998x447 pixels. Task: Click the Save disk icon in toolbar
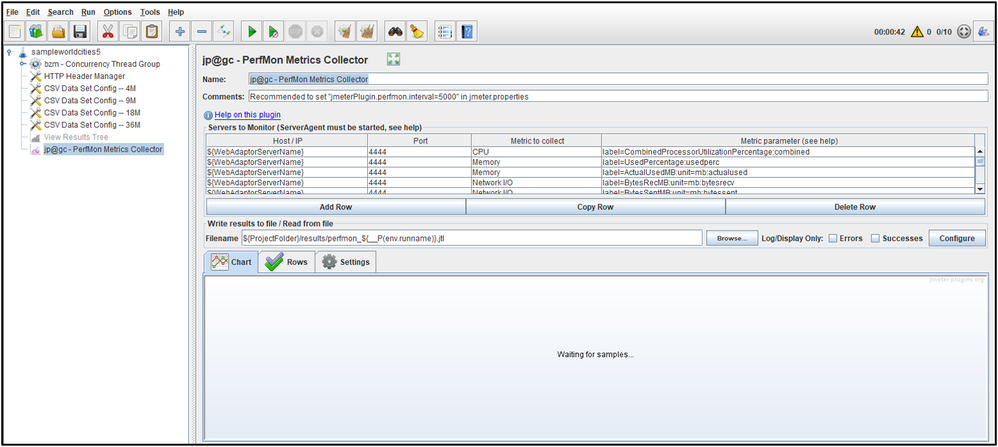80,31
